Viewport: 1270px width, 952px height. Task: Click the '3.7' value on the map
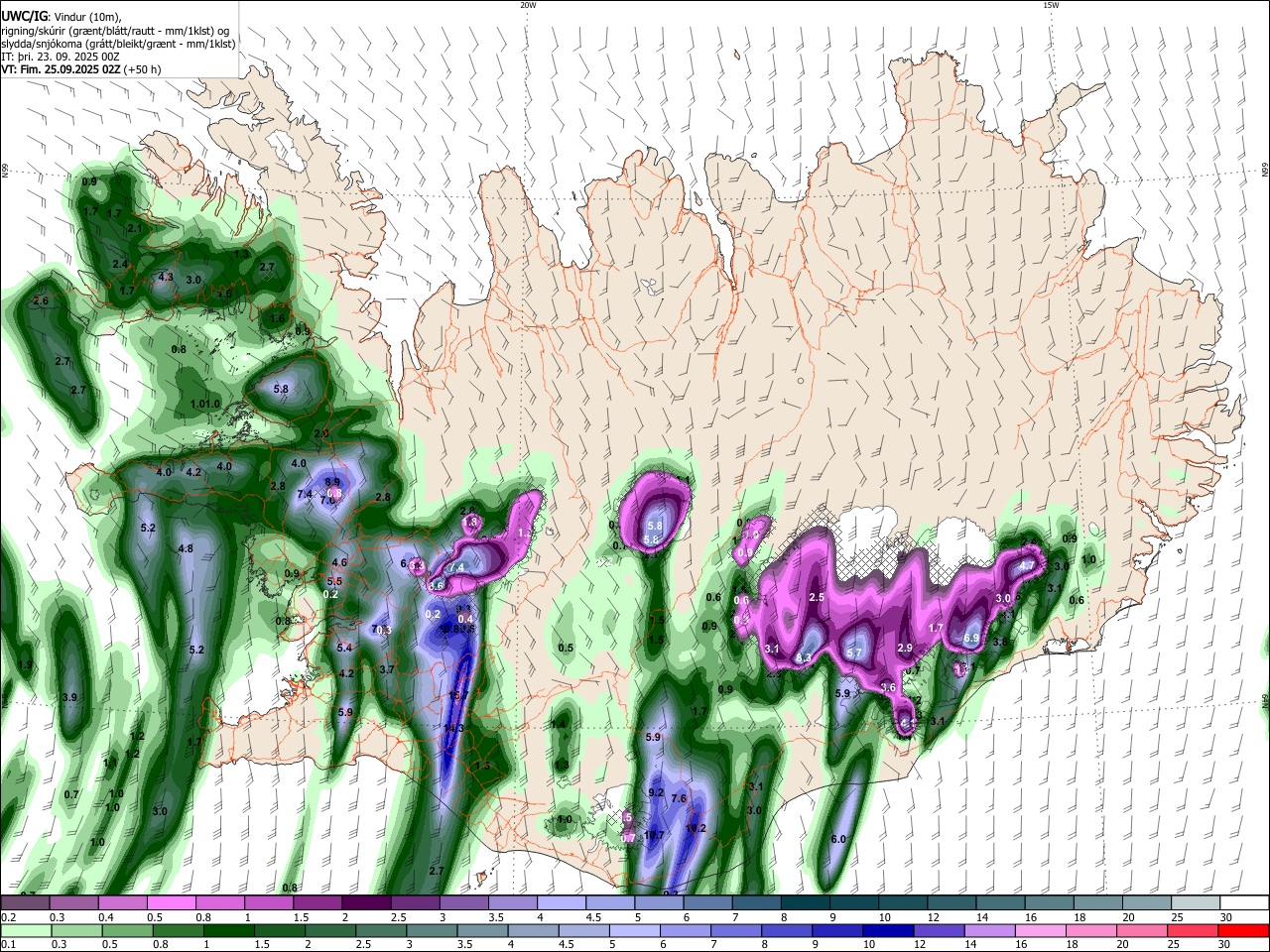tap(387, 669)
